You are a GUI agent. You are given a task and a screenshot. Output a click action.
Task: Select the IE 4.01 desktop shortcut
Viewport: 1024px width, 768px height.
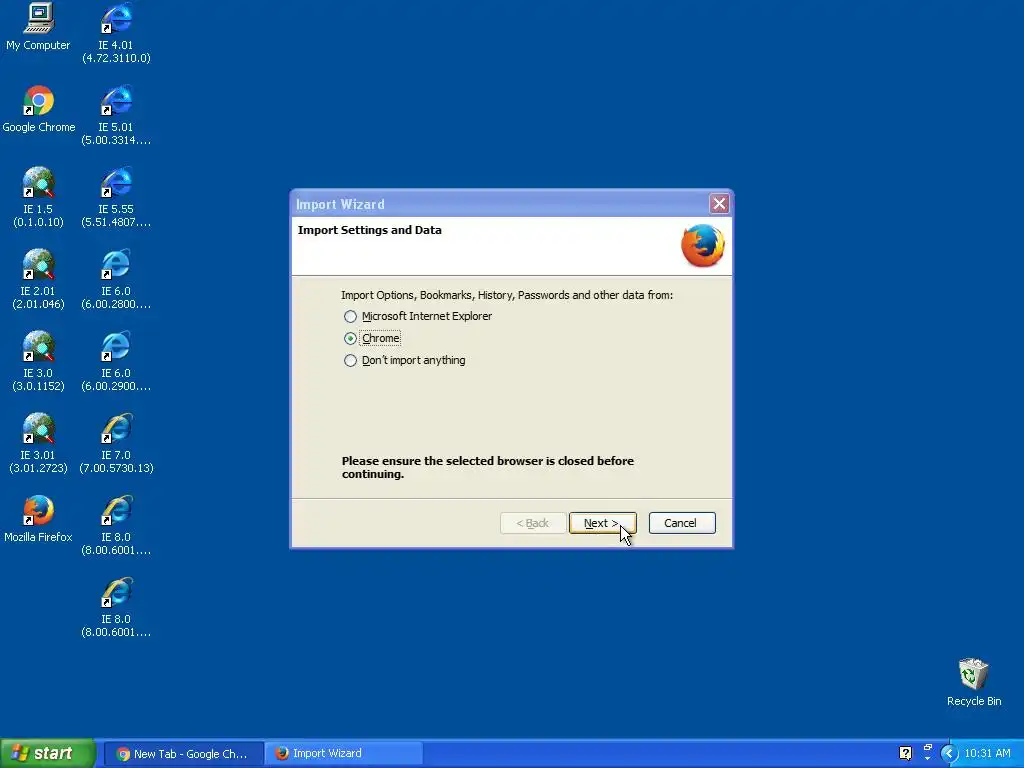coord(116,33)
